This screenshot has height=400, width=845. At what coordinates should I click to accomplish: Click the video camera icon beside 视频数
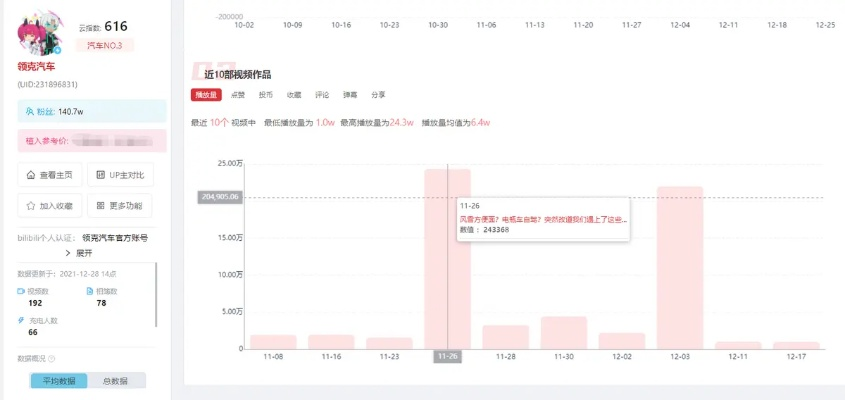coord(21,291)
